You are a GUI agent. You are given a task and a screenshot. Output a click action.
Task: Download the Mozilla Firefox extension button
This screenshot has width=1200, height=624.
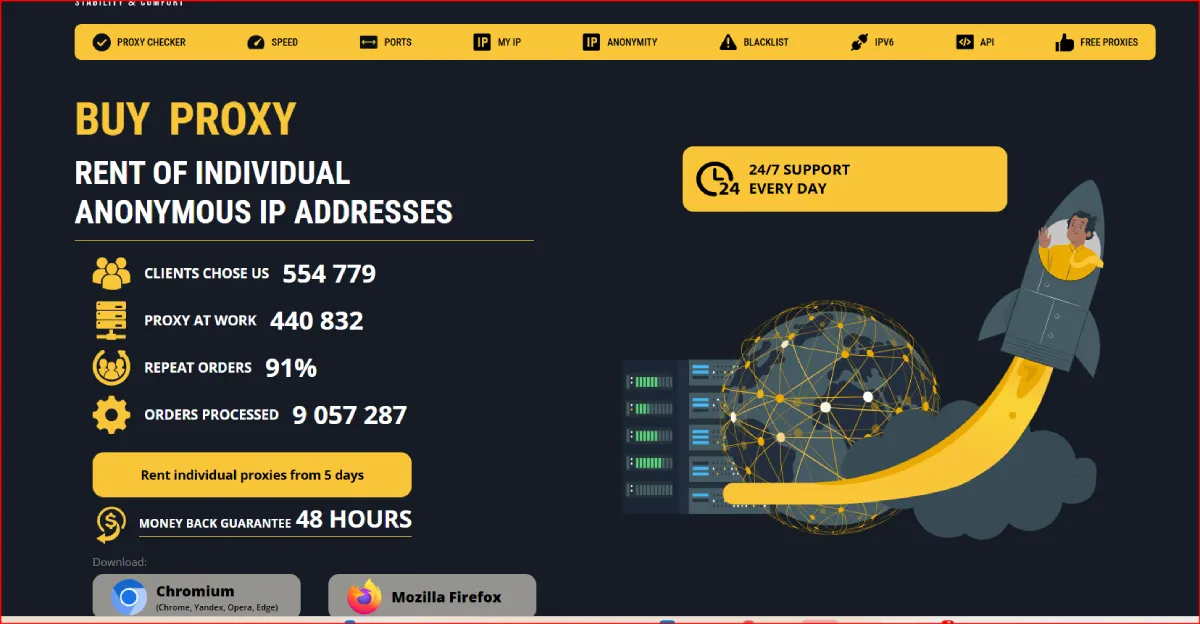point(432,596)
